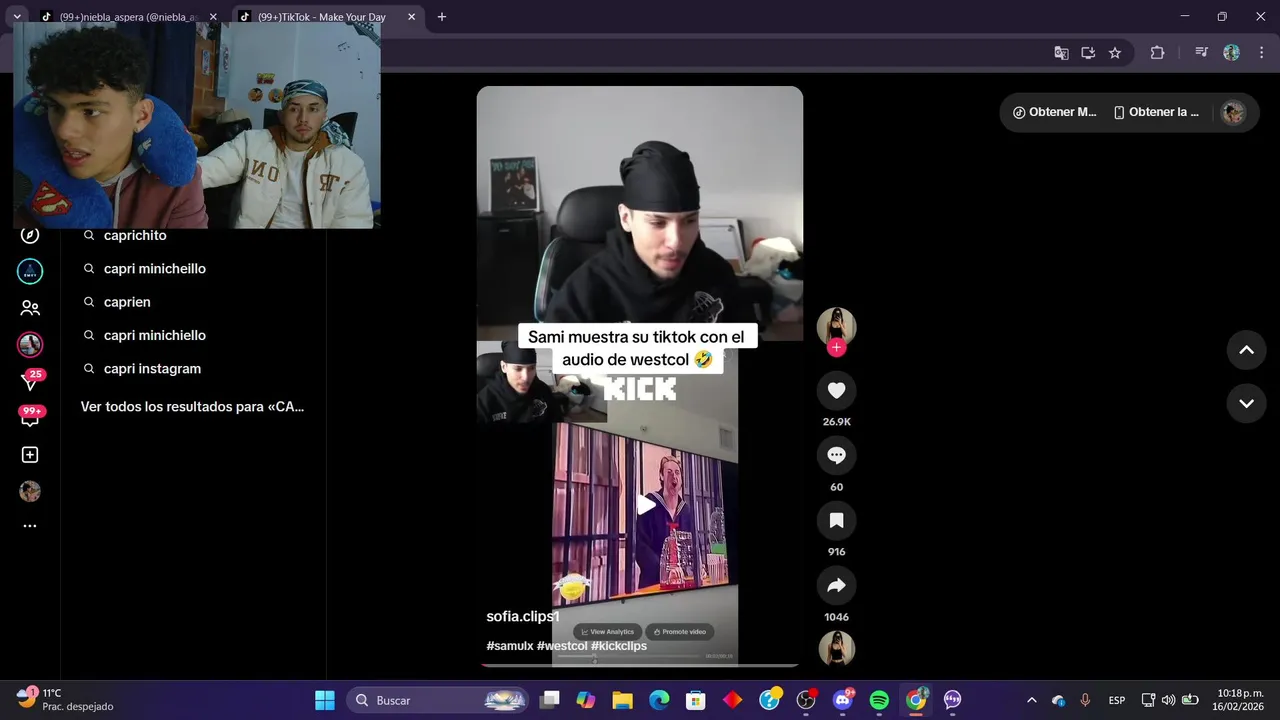Close the TikTok - Make Your Day tab
Image resolution: width=1280 pixels, height=720 pixels.
click(x=411, y=17)
